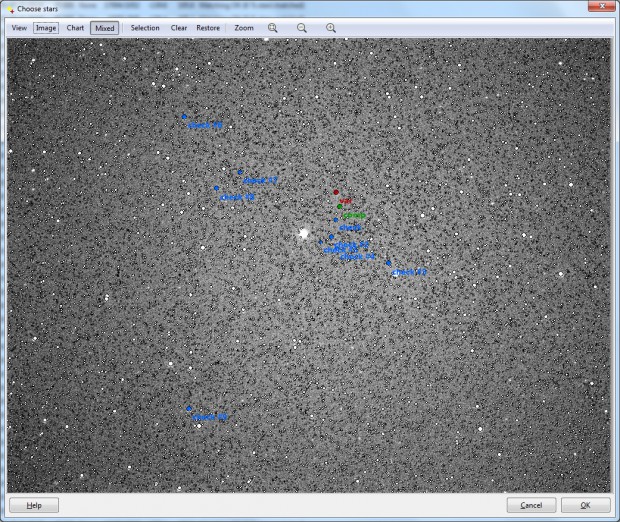Select the green comp star marker
The height and width of the screenshot is (522, 620).
pyautogui.click(x=340, y=206)
